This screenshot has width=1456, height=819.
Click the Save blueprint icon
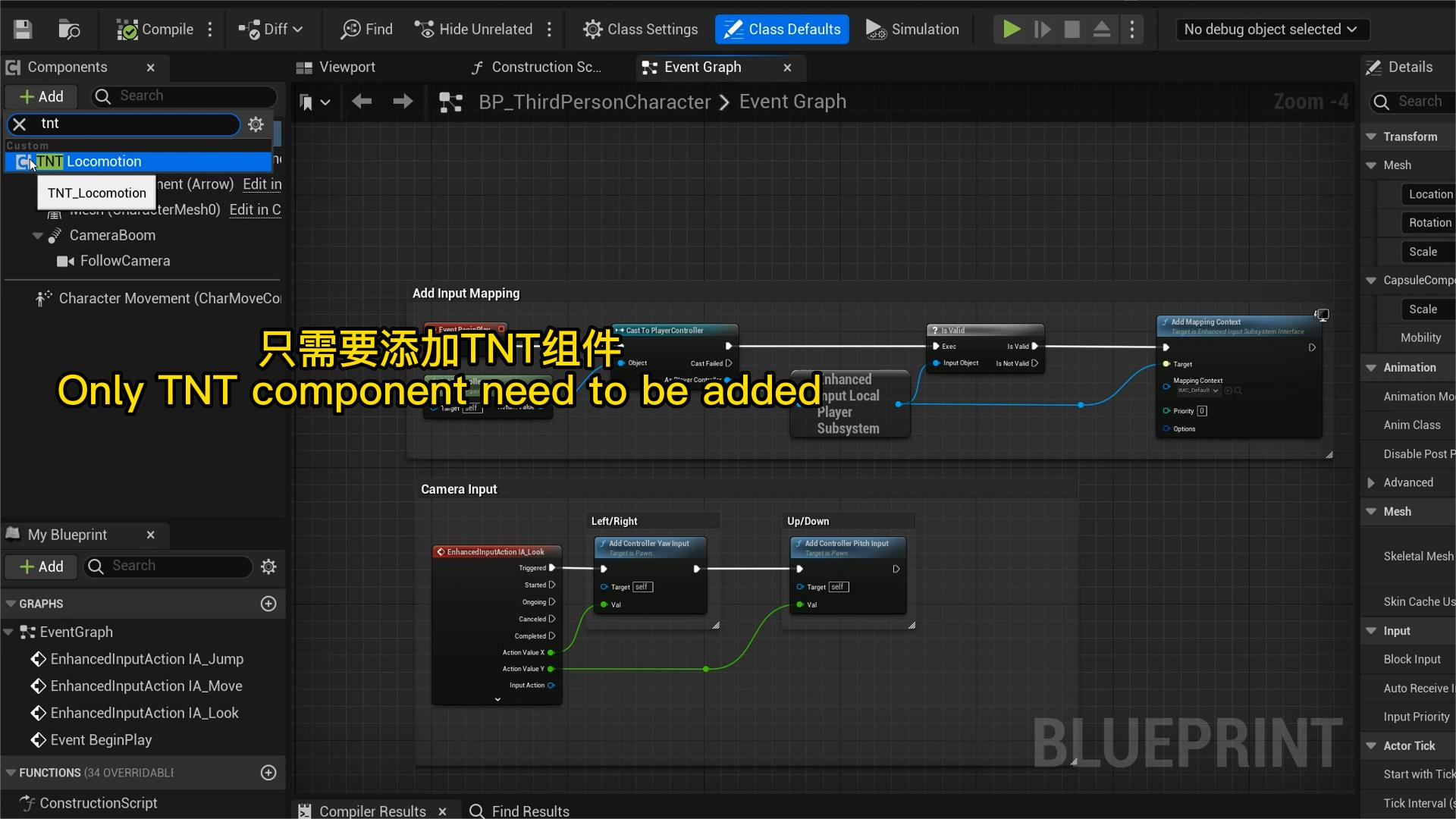point(23,30)
